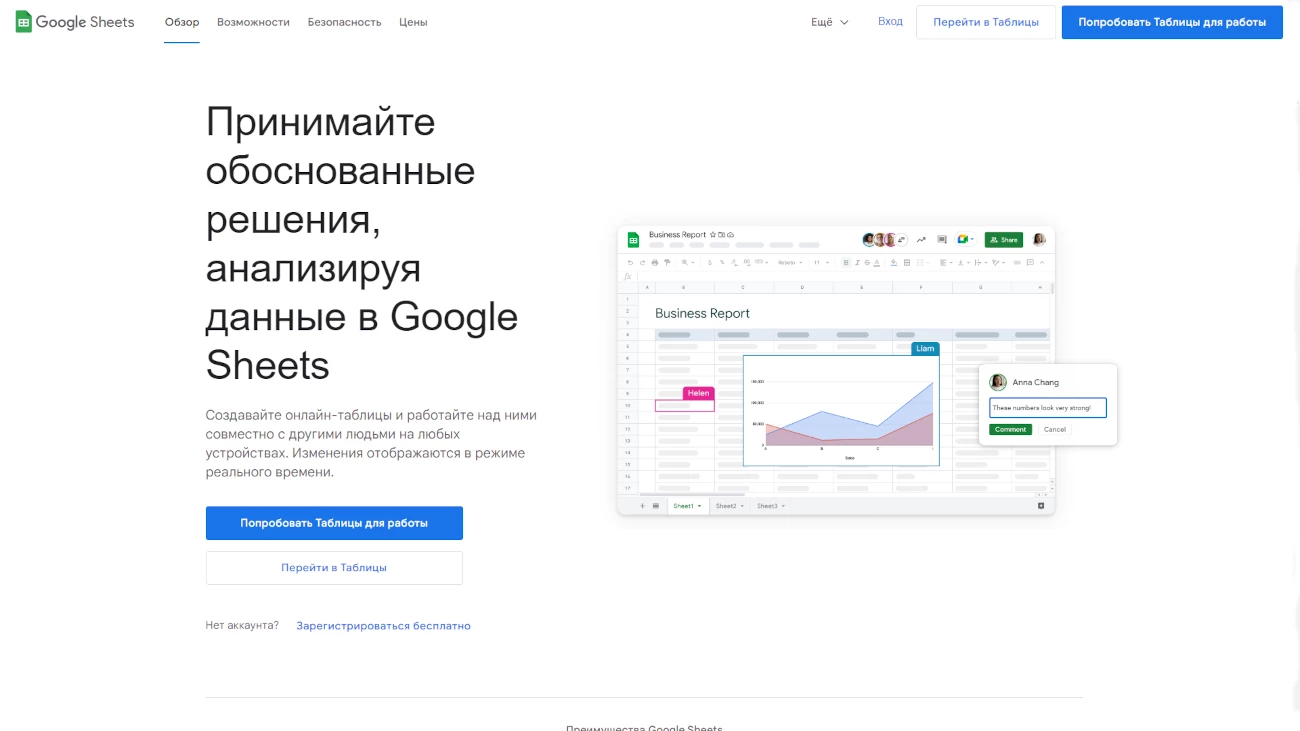Click Anna Chang avatar in comment card
1300x731 pixels.
point(998,382)
